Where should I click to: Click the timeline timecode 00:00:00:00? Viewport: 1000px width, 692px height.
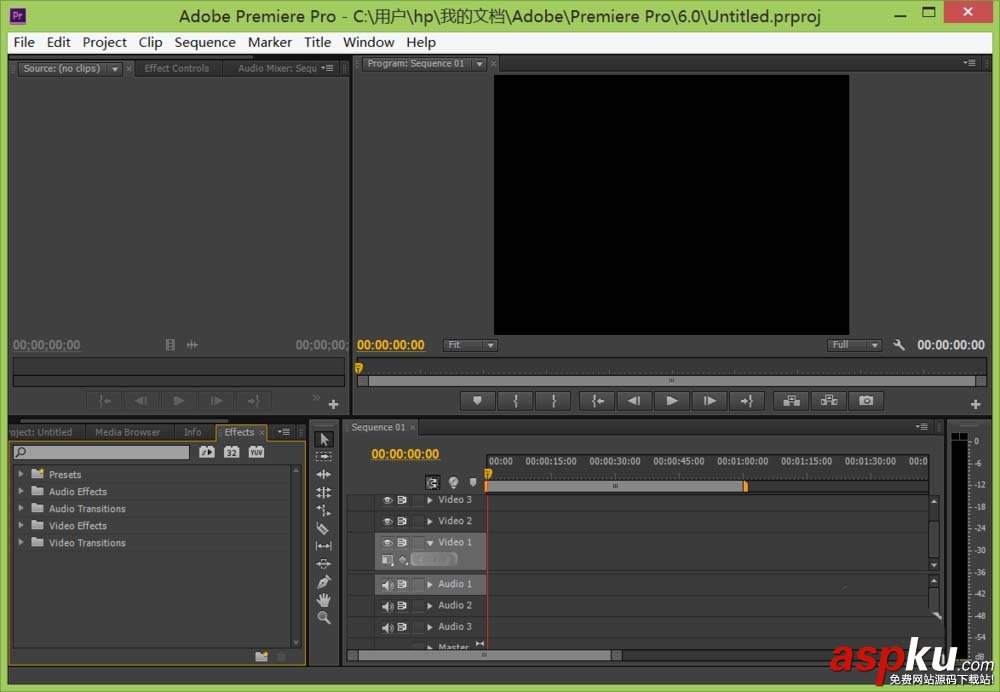405,454
